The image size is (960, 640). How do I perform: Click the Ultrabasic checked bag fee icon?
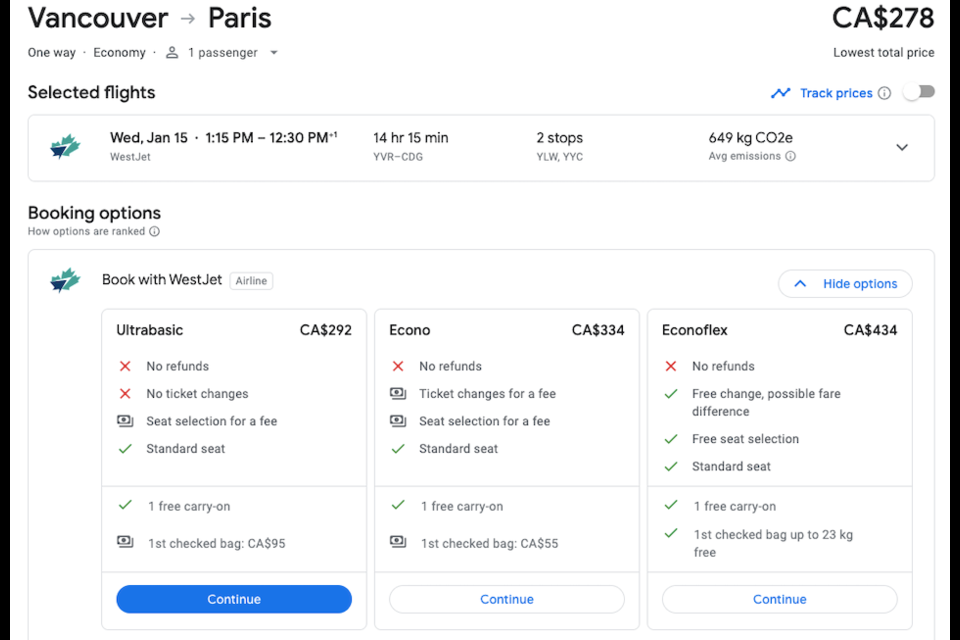pyautogui.click(x=125, y=542)
